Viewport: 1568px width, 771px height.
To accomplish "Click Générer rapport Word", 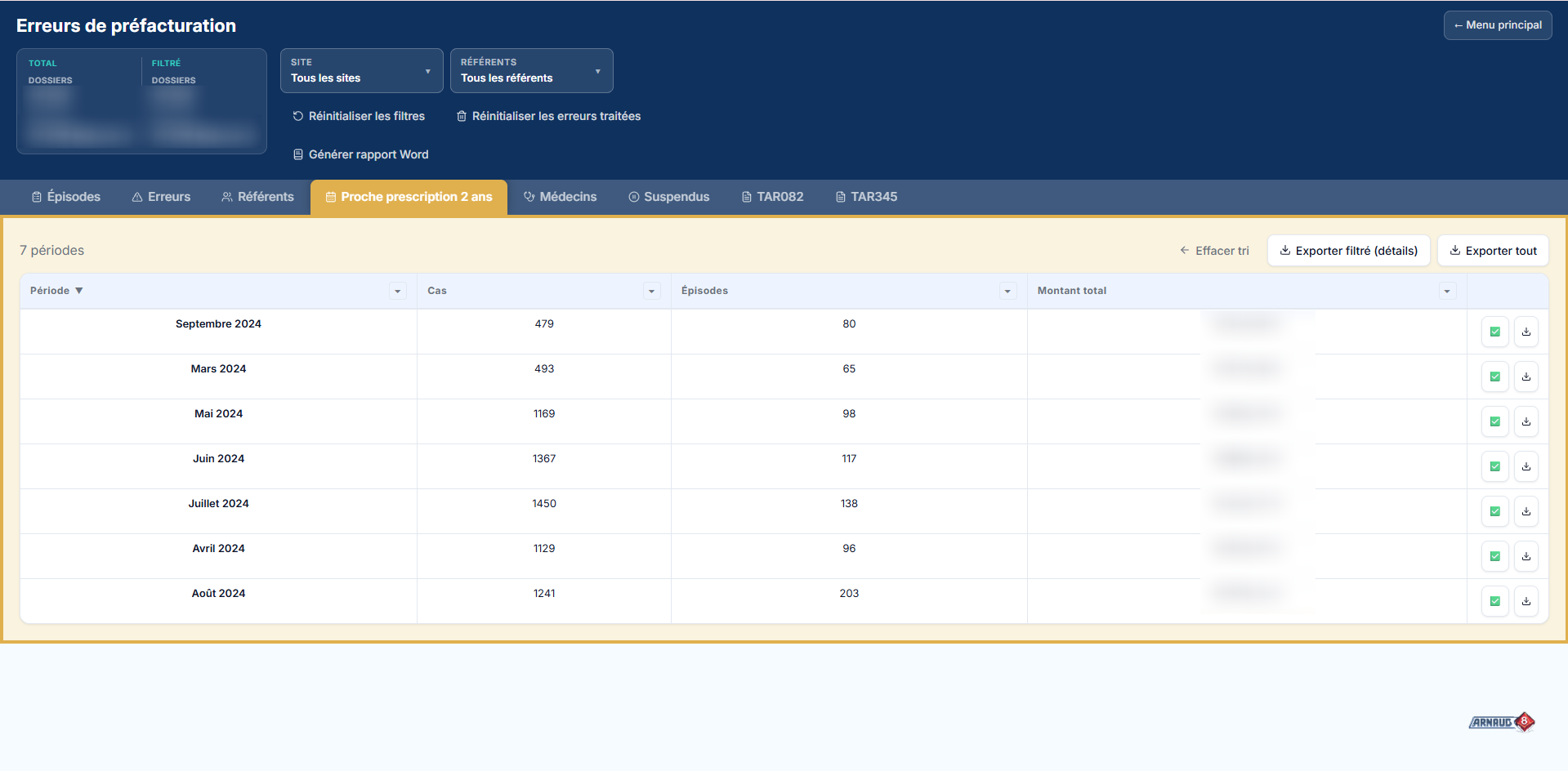I will (x=360, y=154).
